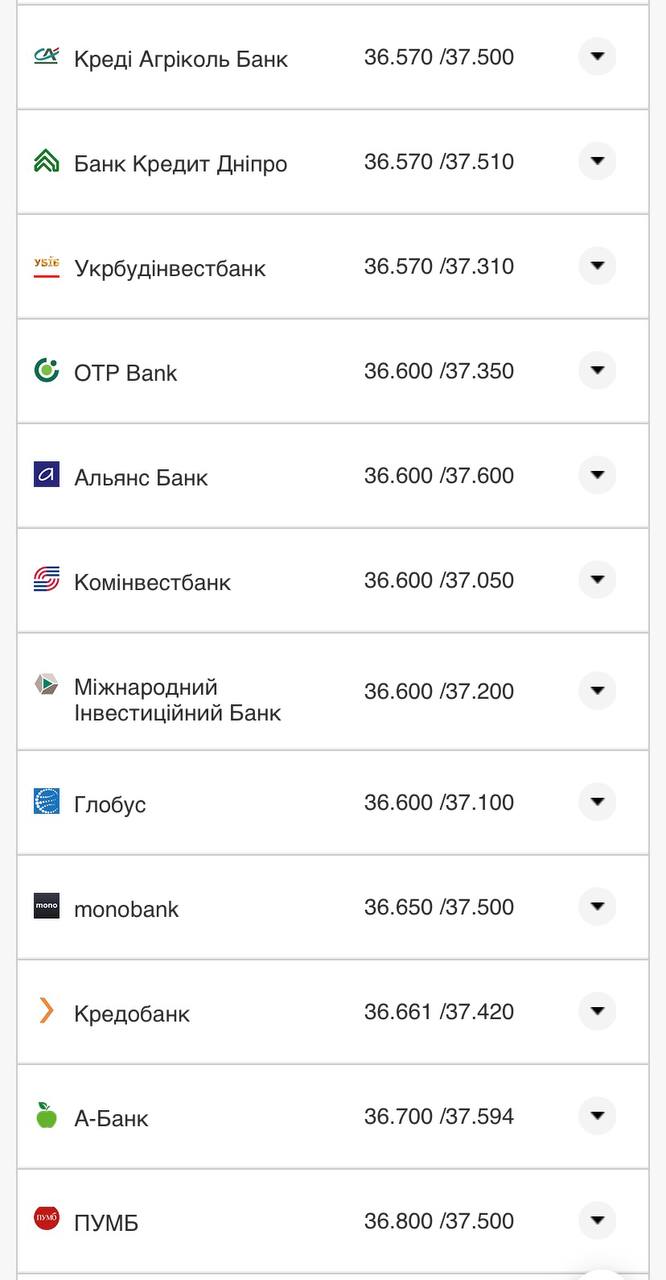Screen dimensions: 666x1280
Task: Click the А-Банк name link
Action: 111,1117
